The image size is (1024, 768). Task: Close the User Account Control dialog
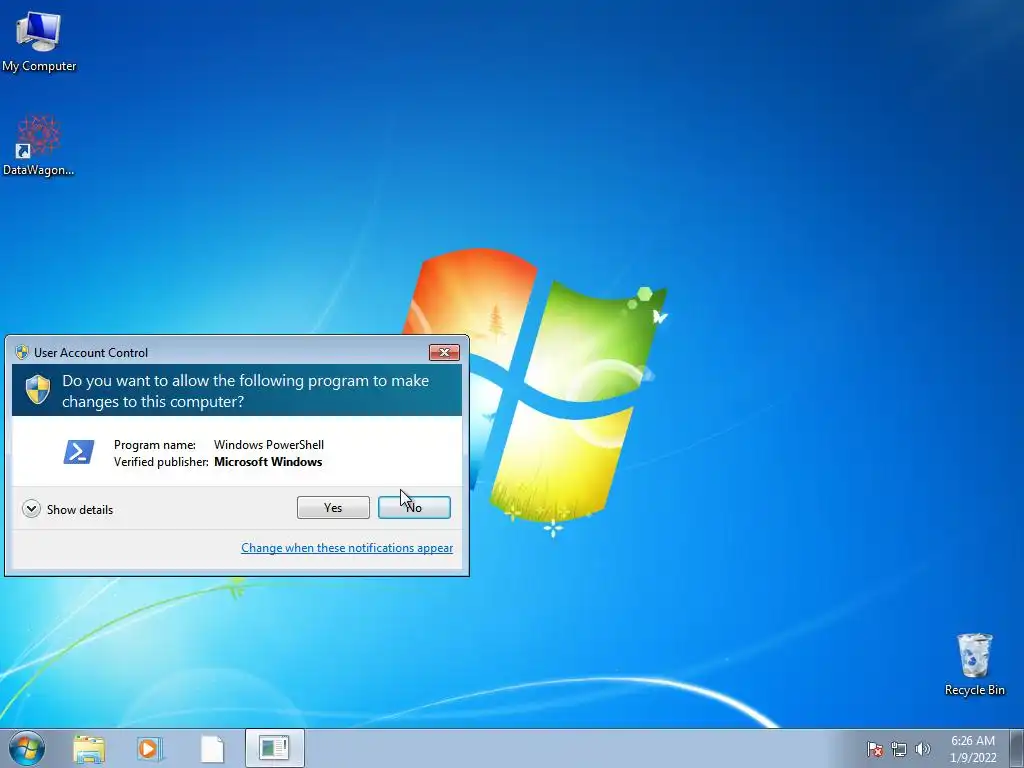[x=444, y=353]
